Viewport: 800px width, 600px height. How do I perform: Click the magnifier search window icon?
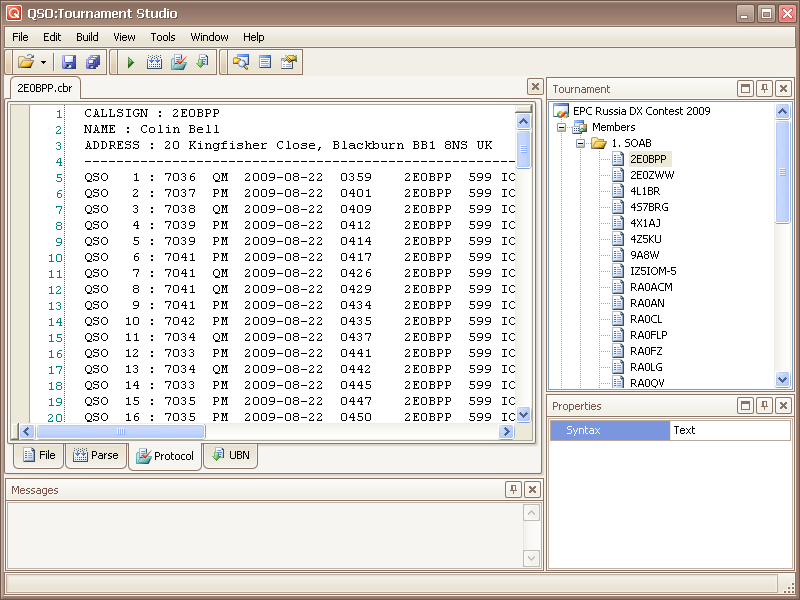click(241, 62)
